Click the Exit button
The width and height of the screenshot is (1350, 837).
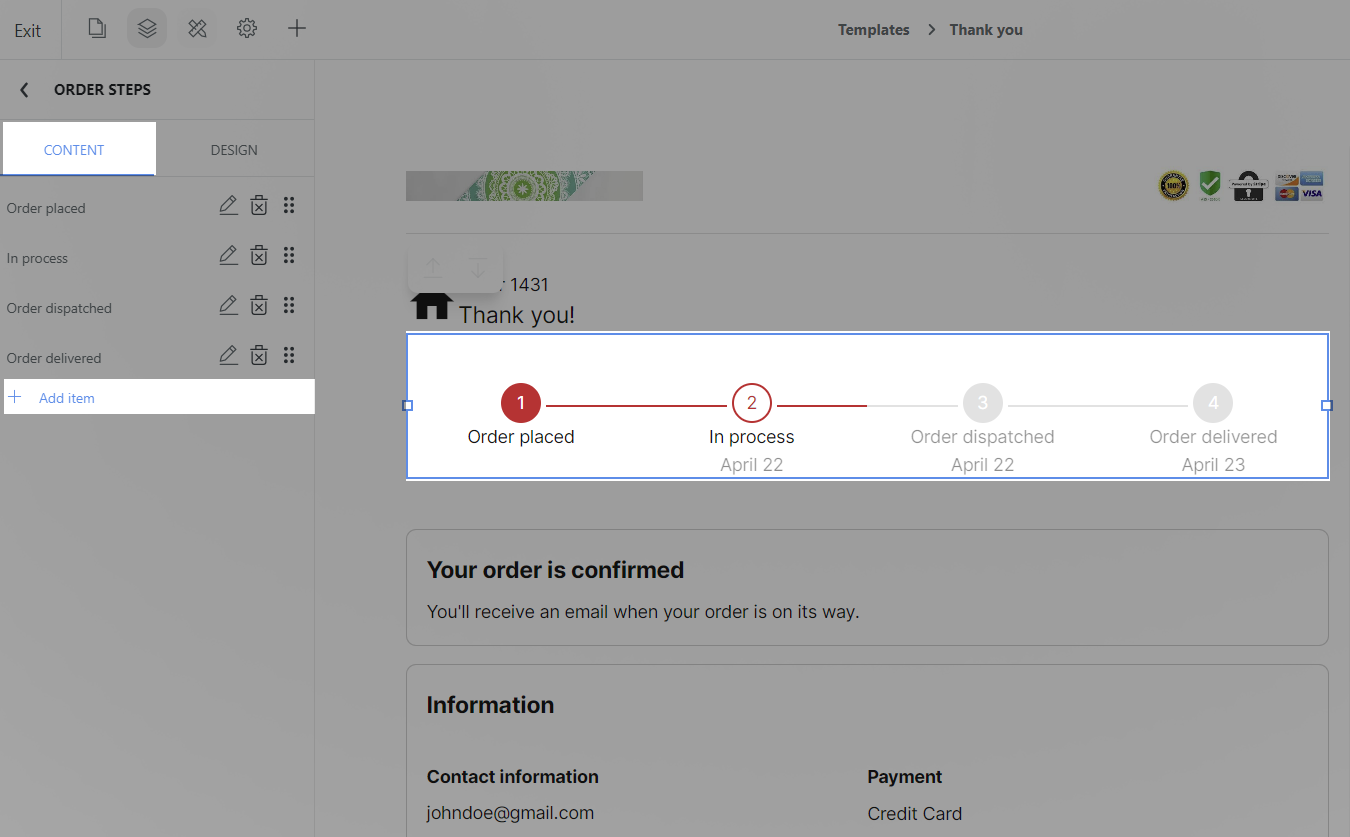pyautogui.click(x=28, y=31)
